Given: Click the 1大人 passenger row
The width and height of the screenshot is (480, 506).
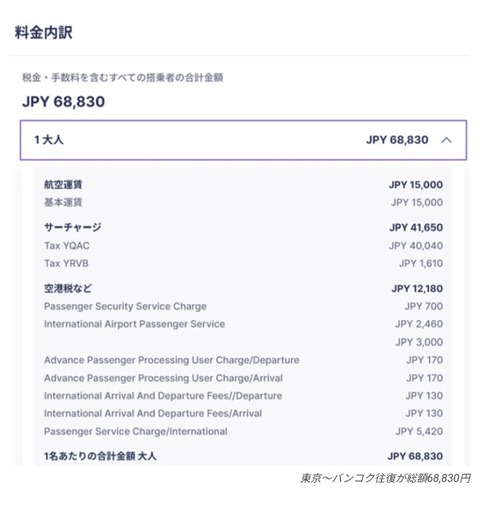Looking at the screenshot, I should 243,140.
